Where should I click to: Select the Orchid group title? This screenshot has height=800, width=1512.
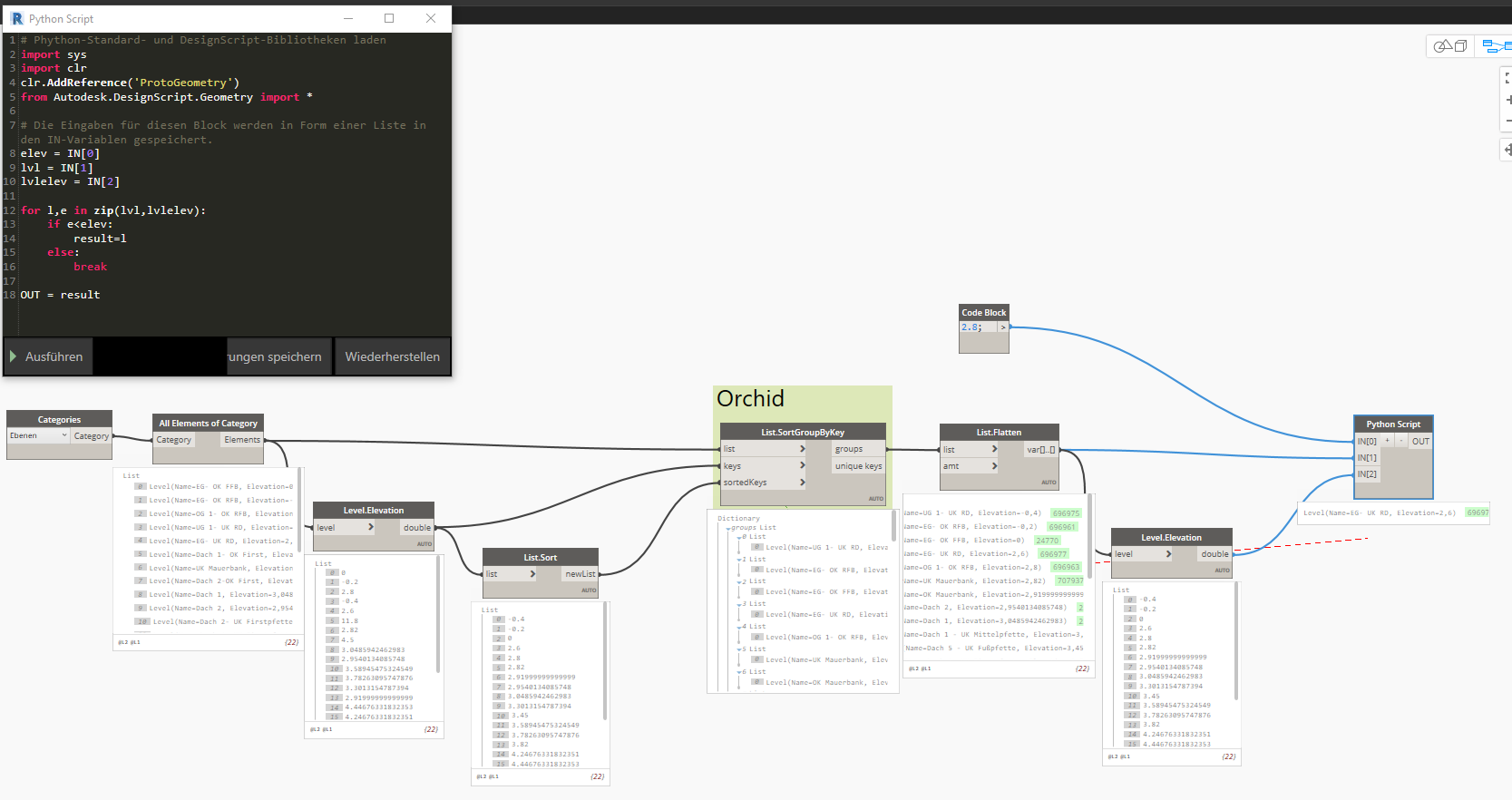pos(750,398)
